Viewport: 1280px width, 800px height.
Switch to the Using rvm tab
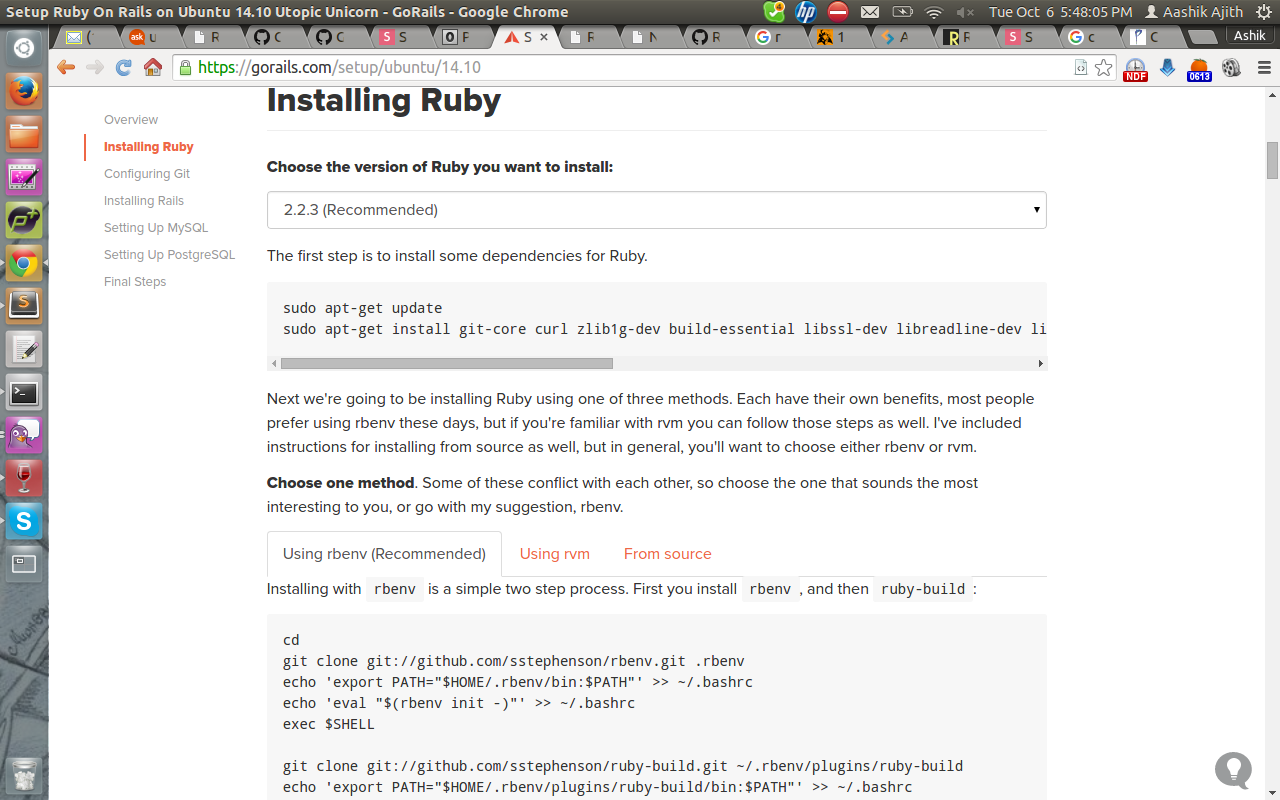coord(554,554)
